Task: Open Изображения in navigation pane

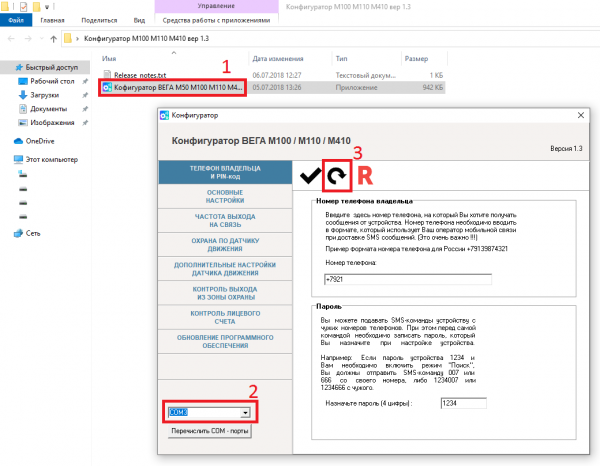Action: point(52,122)
